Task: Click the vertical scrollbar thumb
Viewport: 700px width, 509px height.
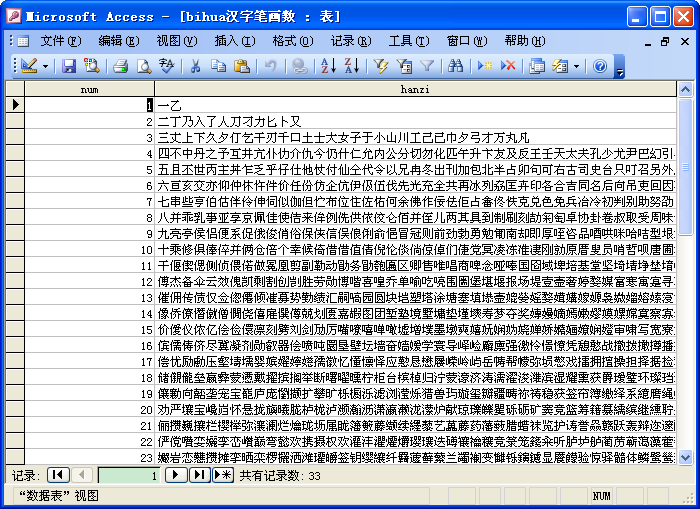Action: pos(685,167)
